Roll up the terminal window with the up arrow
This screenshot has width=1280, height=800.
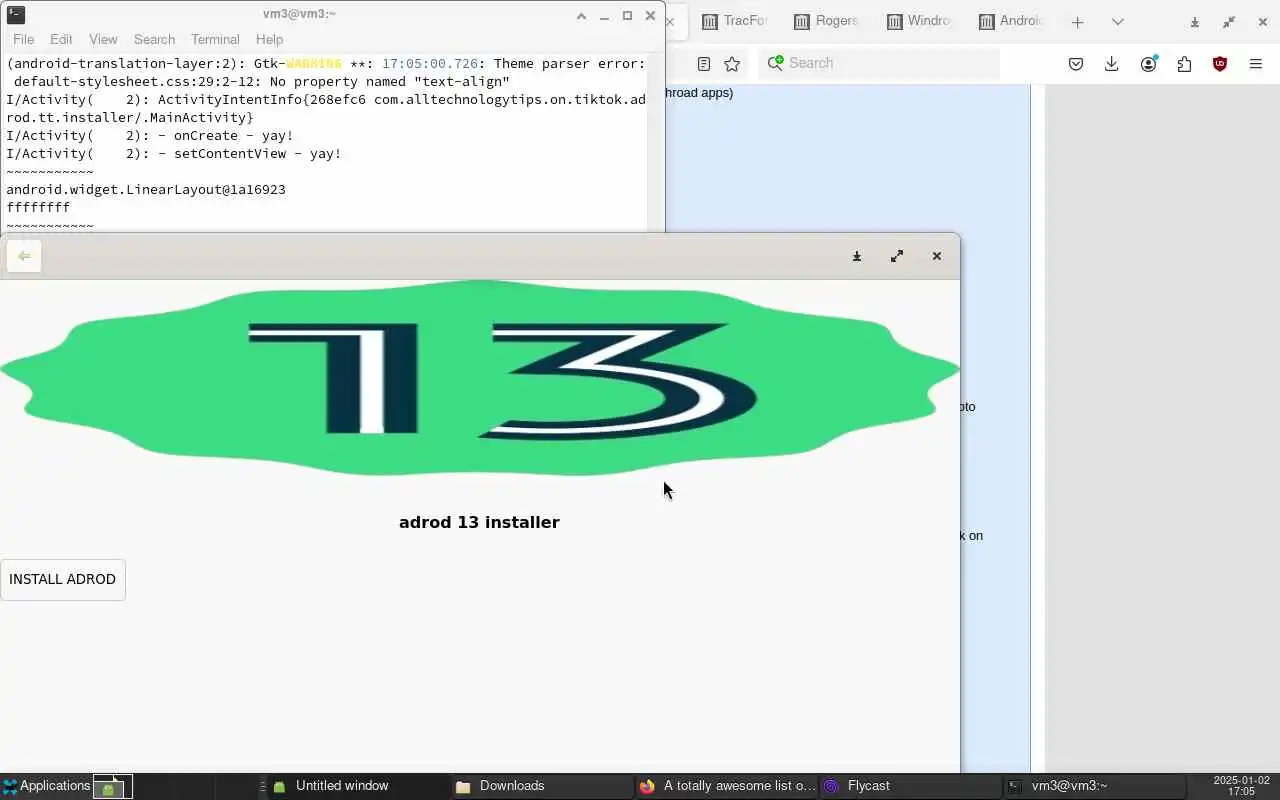click(x=581, y=16)
